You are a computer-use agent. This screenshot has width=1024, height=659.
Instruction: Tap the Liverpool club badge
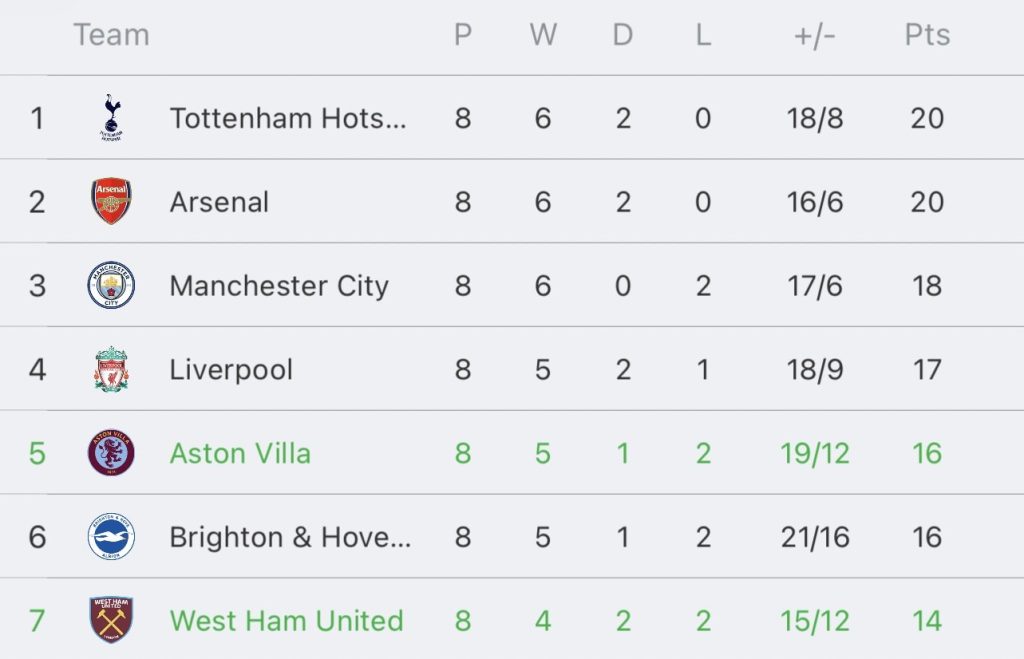coord(111,369)
